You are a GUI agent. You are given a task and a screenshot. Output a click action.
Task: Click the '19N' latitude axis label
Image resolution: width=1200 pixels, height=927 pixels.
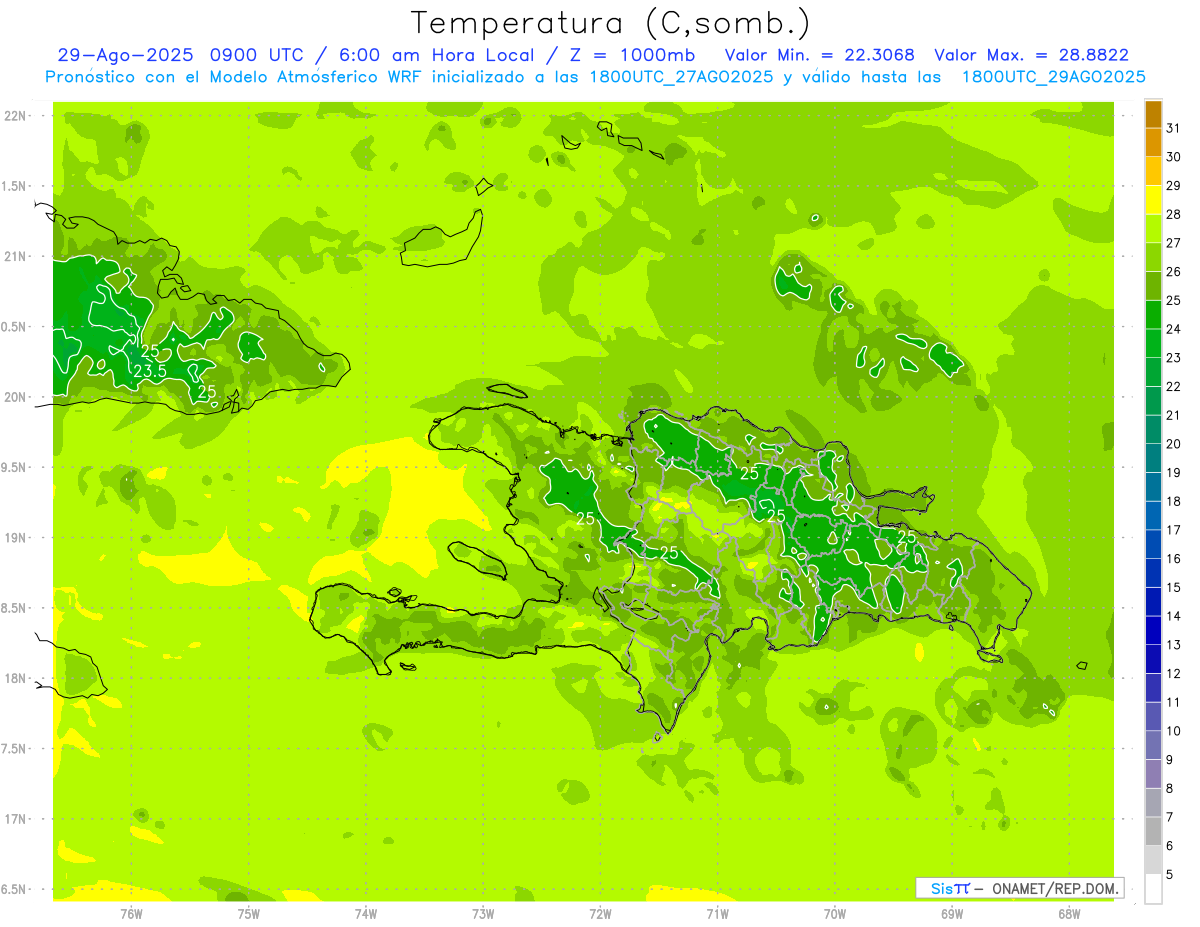tap(14, 537)
